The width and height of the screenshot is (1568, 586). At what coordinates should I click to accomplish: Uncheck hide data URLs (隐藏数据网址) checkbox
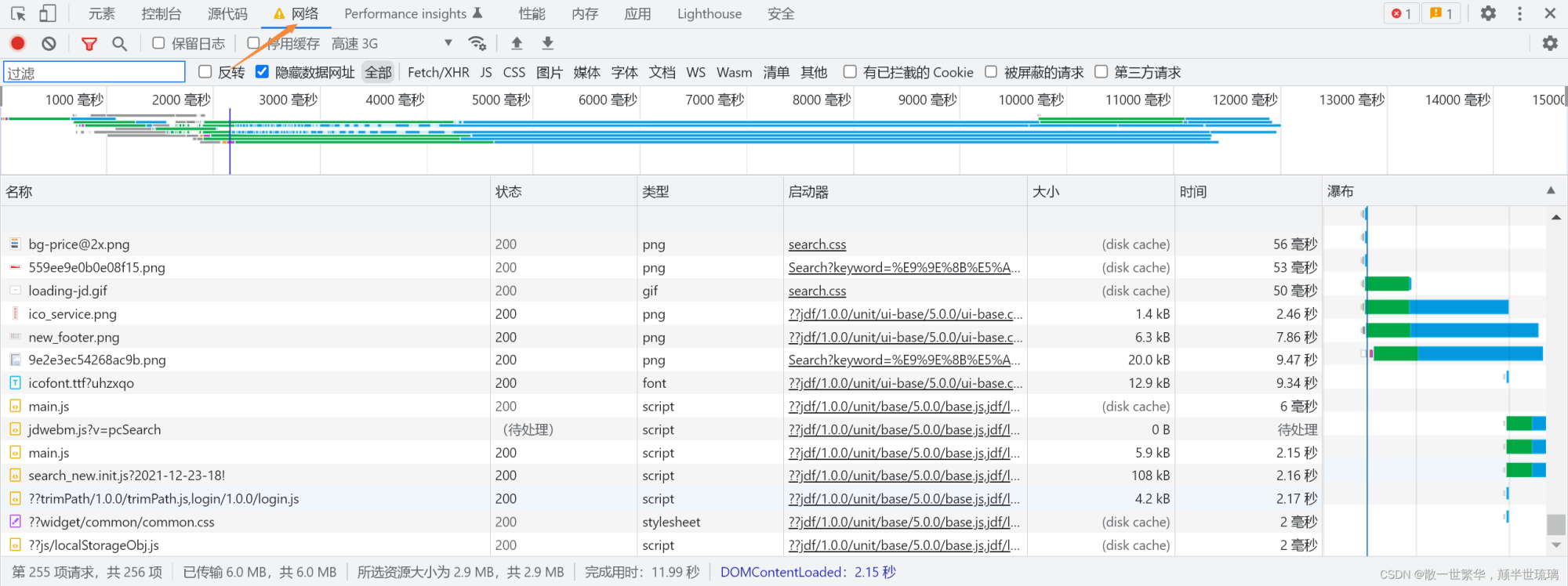point(263,72)
